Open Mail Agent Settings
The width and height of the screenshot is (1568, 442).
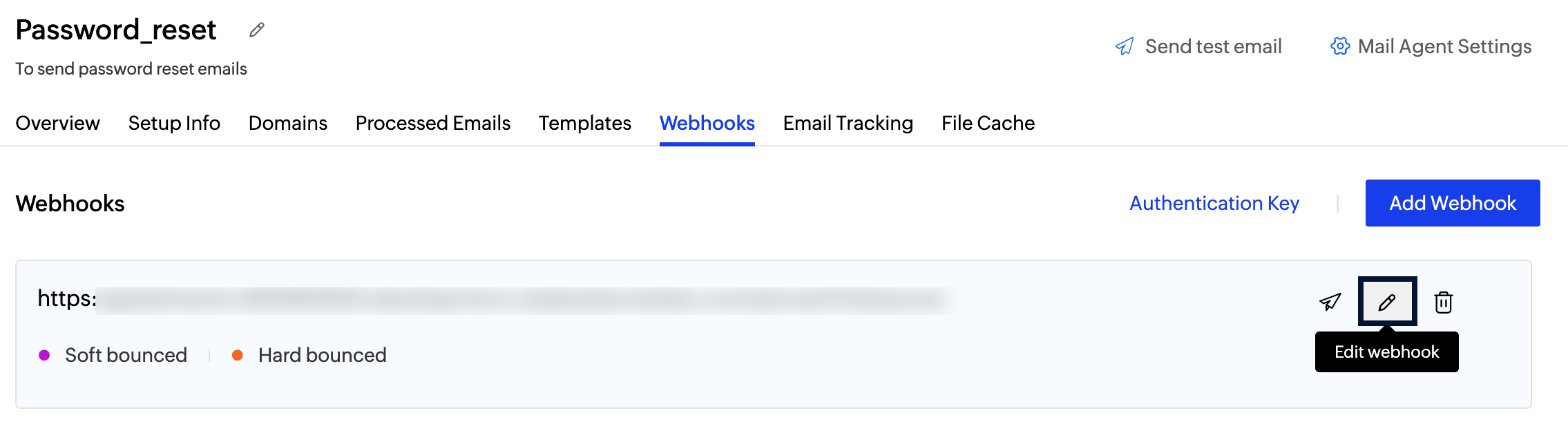[1444, 46]
